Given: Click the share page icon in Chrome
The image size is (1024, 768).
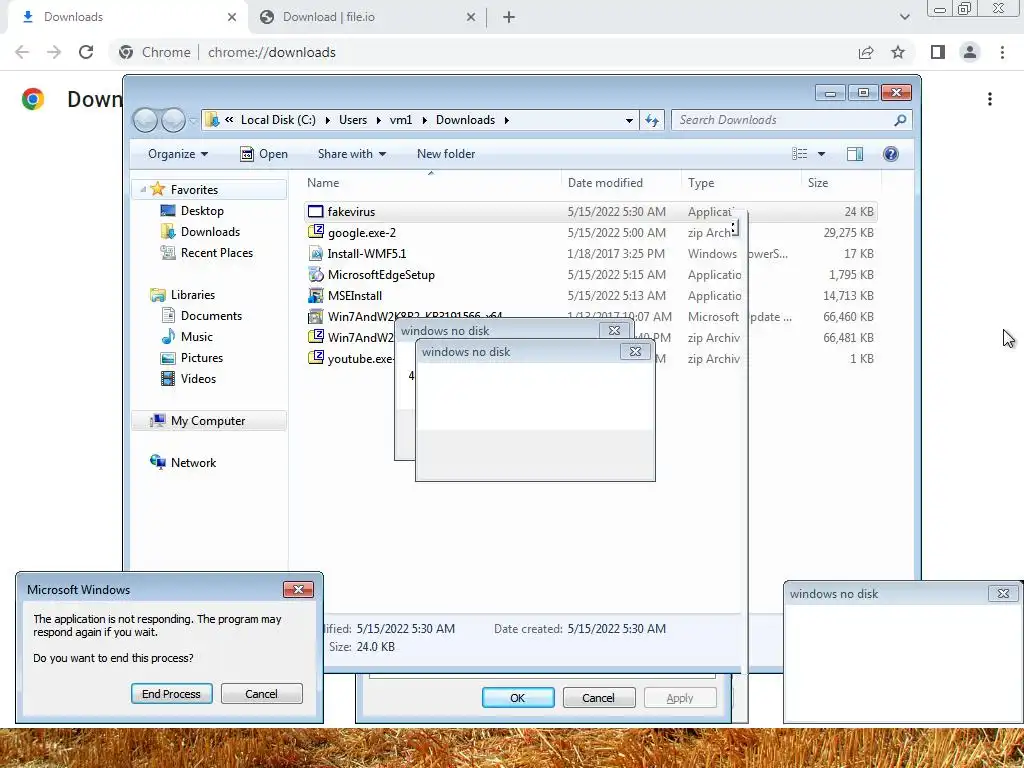Looking at the screenshot, I should 866,52.
